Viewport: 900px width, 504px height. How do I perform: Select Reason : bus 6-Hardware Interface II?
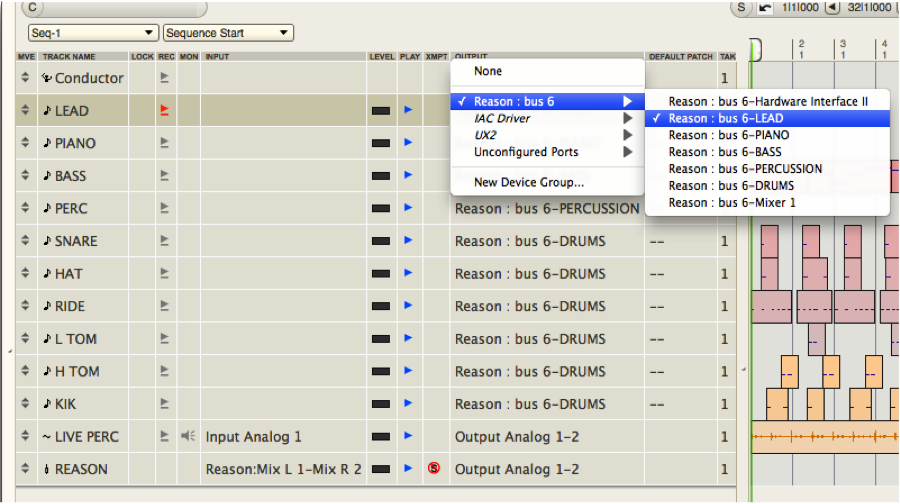(x=767, y=102)
